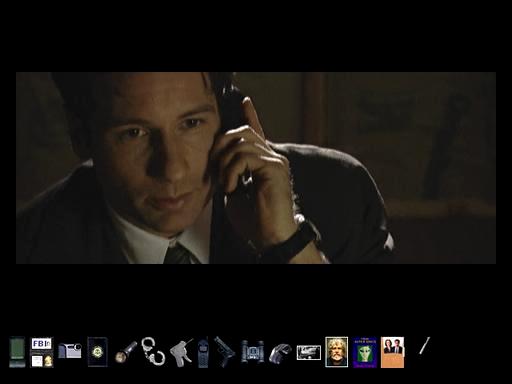
Task: Select the lock pick gun
Action: tap(182, 353)
